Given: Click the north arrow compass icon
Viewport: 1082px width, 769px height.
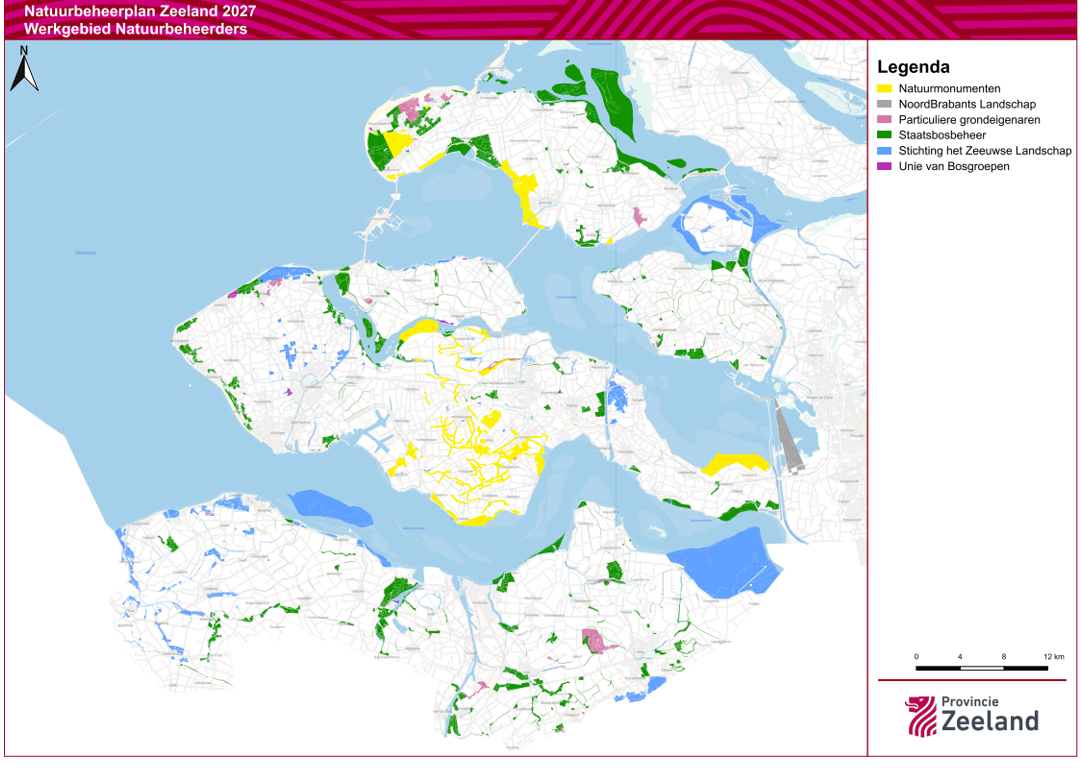Looking at the screenshot, I should pyautogui.click(x=24, y=68).
